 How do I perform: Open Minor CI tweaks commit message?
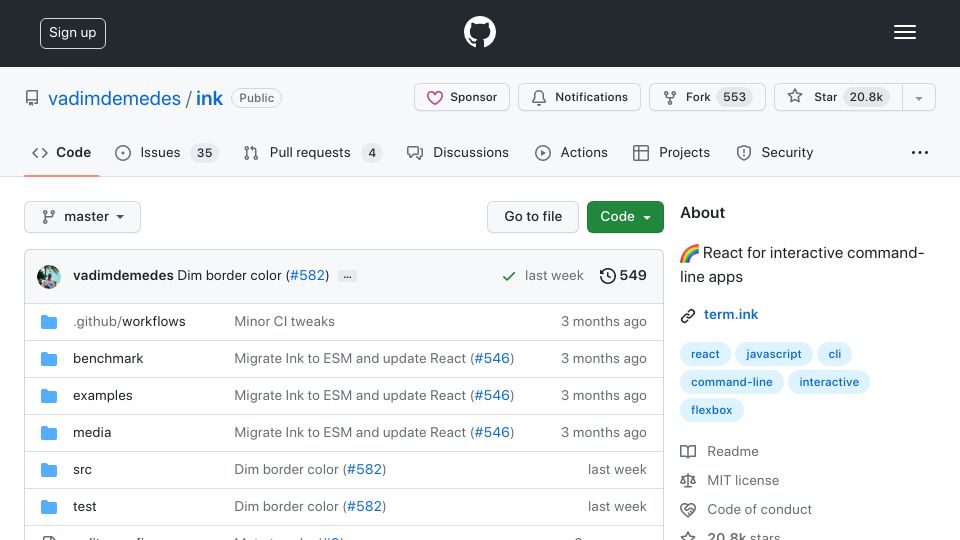click(x=284, y=321)
